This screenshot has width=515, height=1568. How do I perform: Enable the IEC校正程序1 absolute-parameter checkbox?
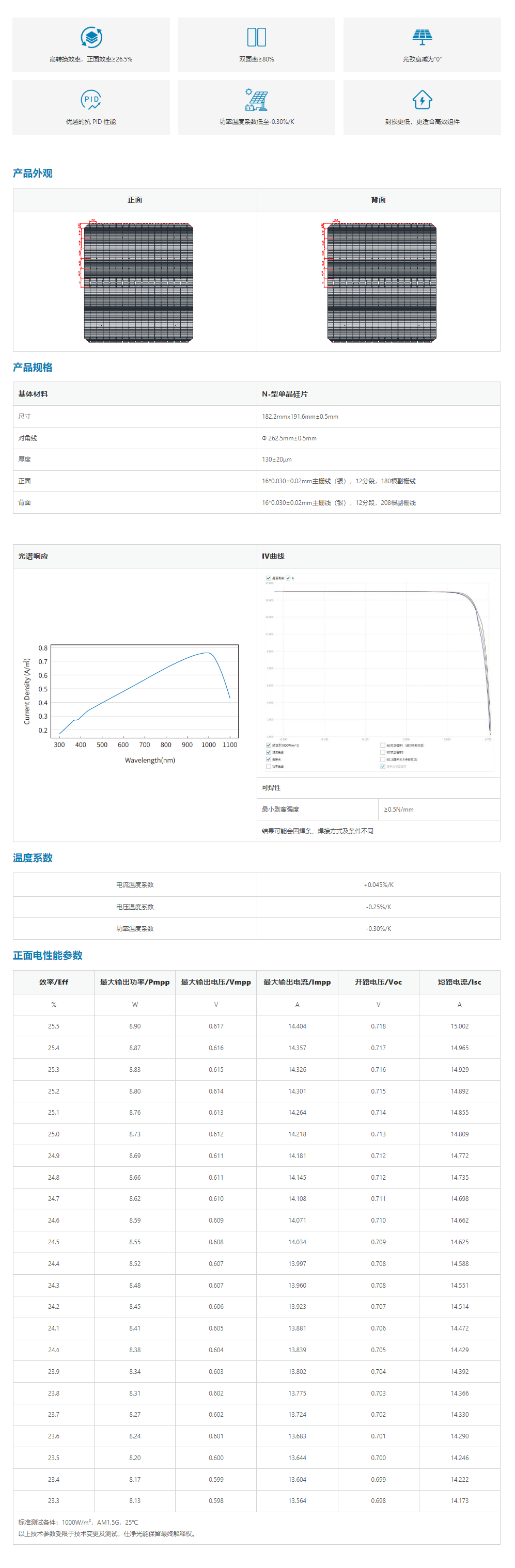(382, 745)
